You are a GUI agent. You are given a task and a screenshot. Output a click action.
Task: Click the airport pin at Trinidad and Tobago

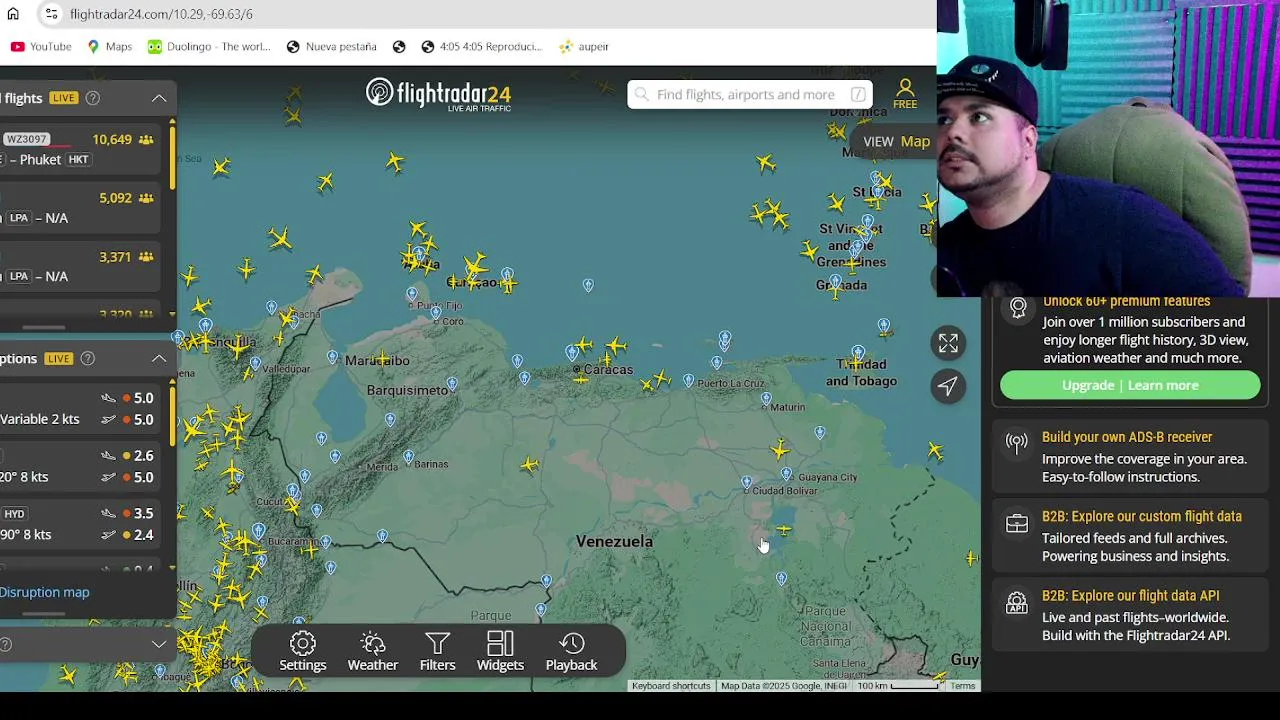coord(857,352)
